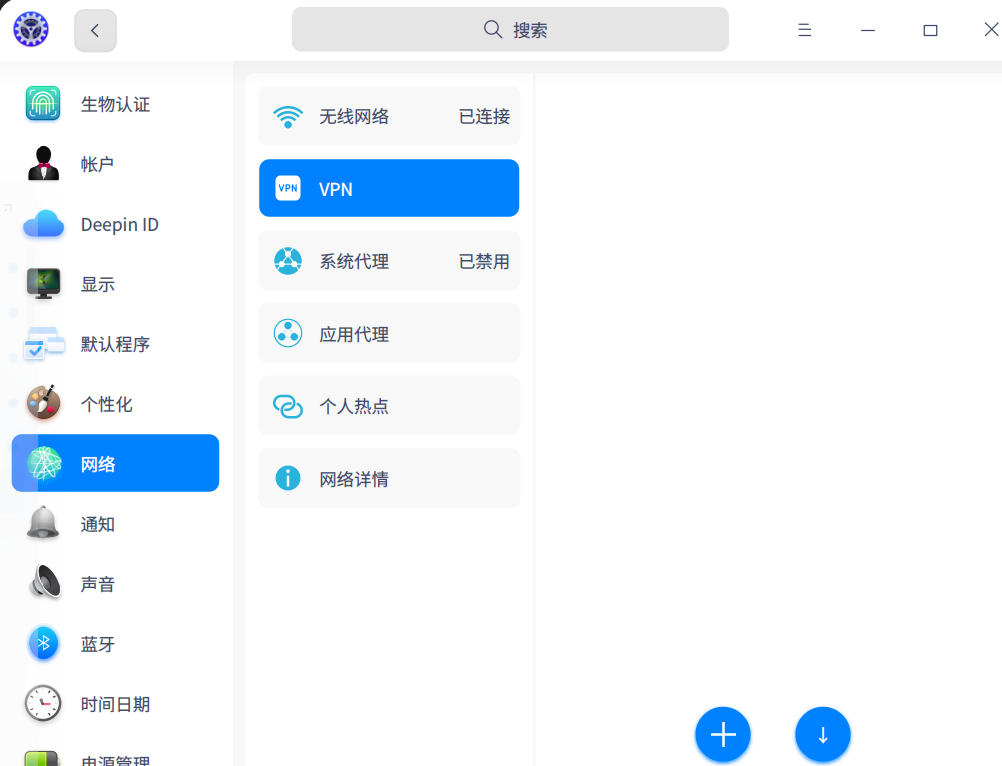
Task: Open the 时间日期 label
Action: tap(115, 705)
